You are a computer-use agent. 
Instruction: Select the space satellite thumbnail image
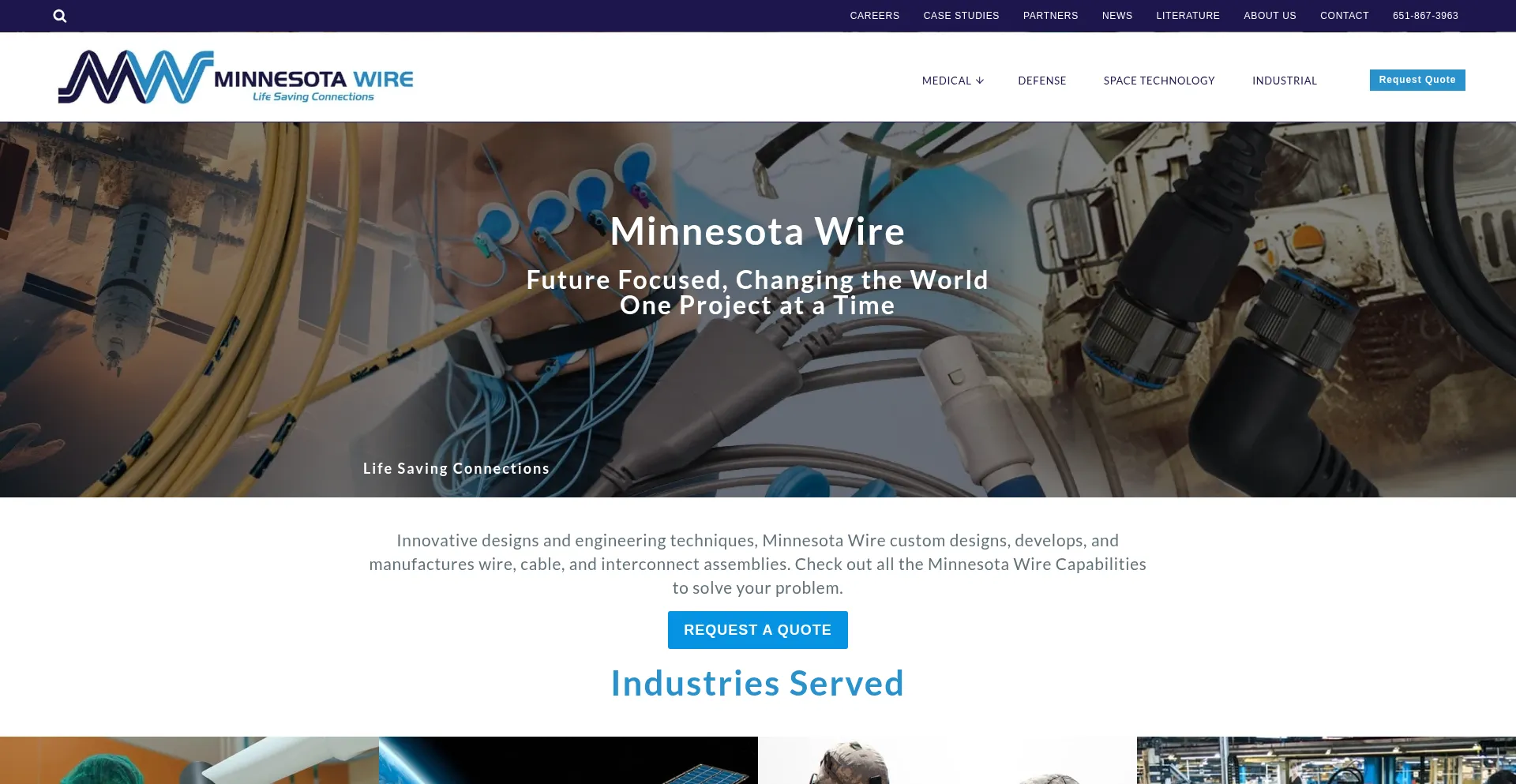(568, 760)
